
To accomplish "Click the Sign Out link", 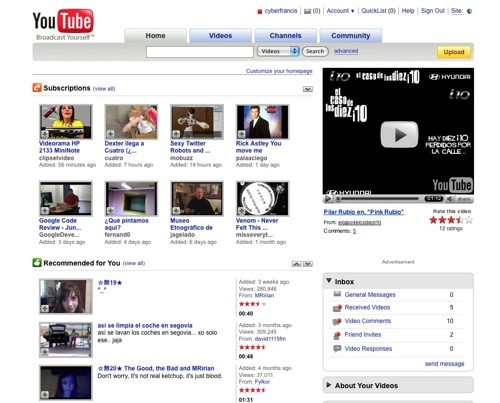I will point(433,11).
